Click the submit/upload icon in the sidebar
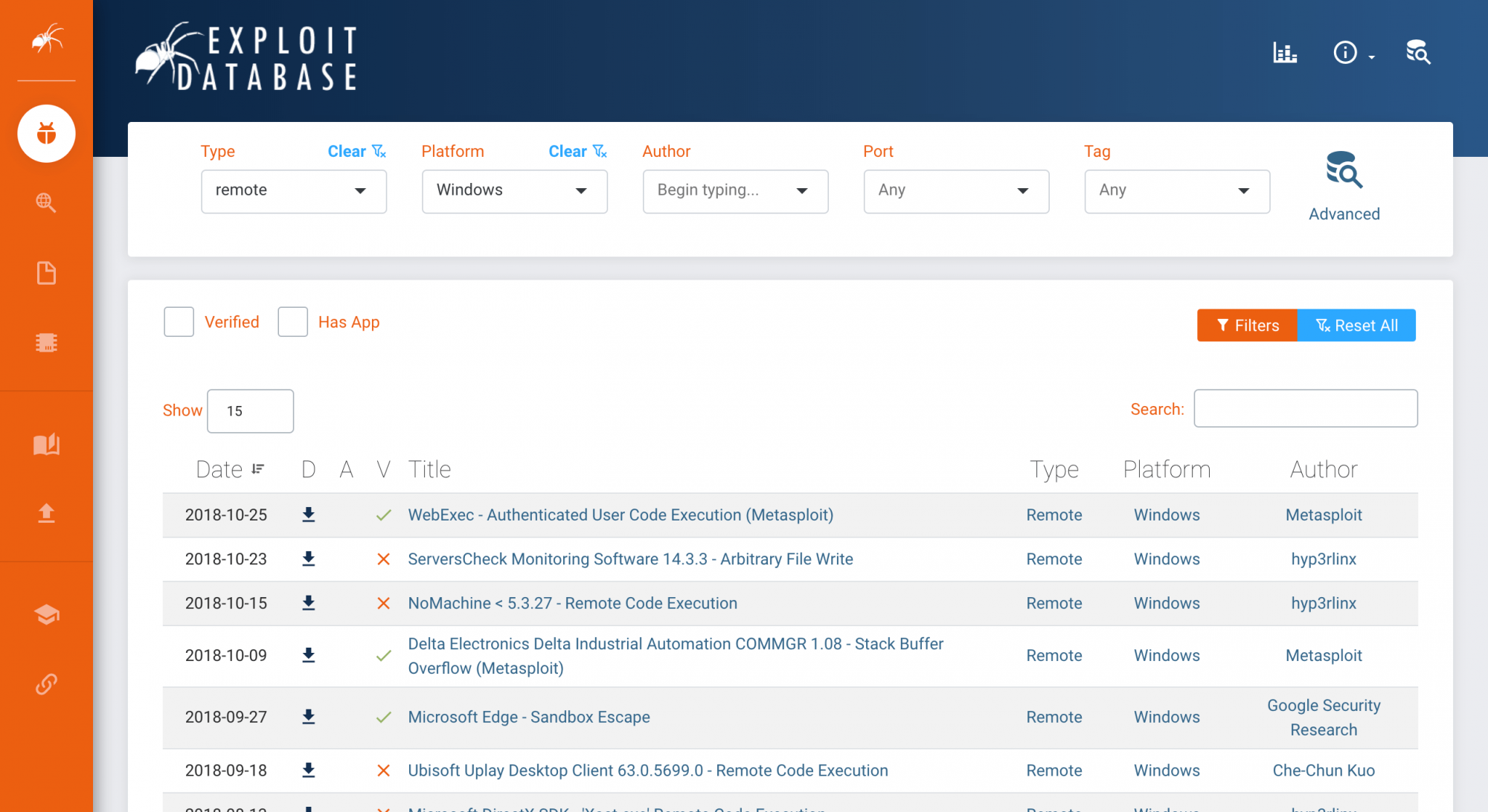The height and width of the screenshot is (812, 1488). [x=46, y=514]
